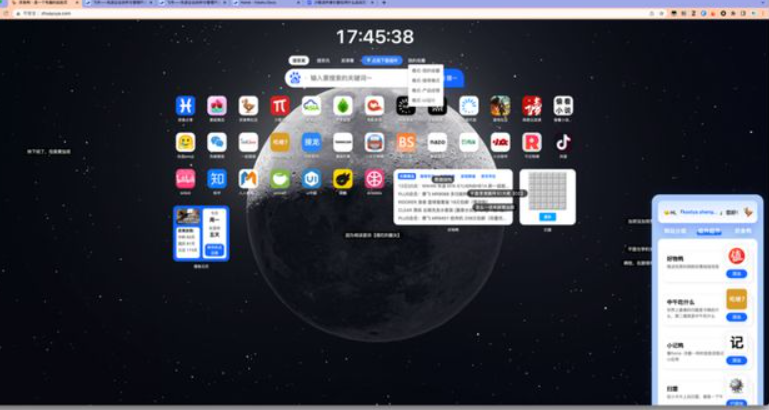Image resolution: width=769 pixels, height=410 pixels.
Task: Open the blue dotted loading-circle app icon
Action: (x=469, y=105)
